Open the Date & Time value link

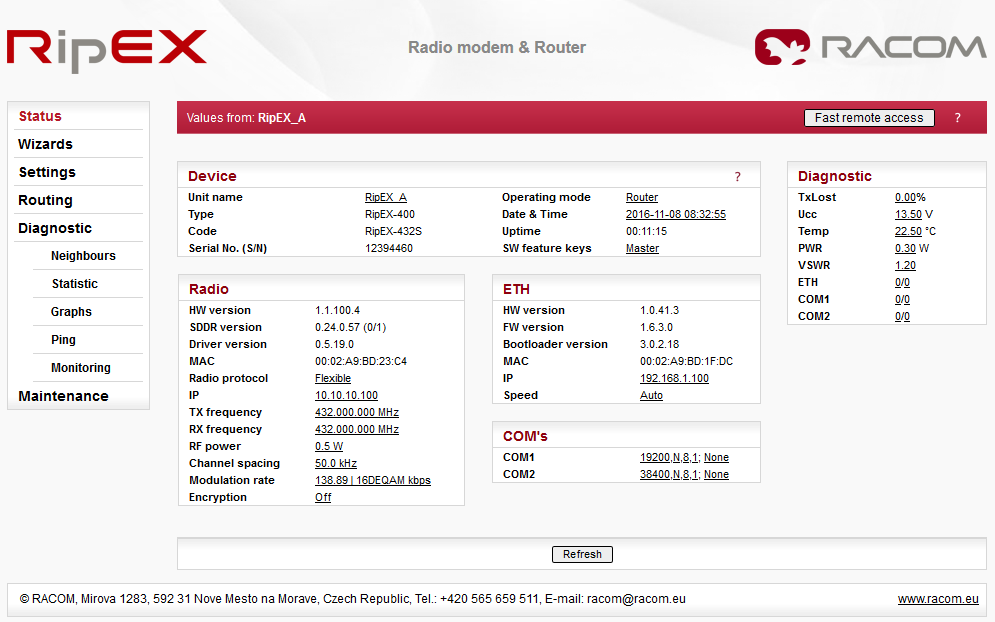click(x=676, y=215)
